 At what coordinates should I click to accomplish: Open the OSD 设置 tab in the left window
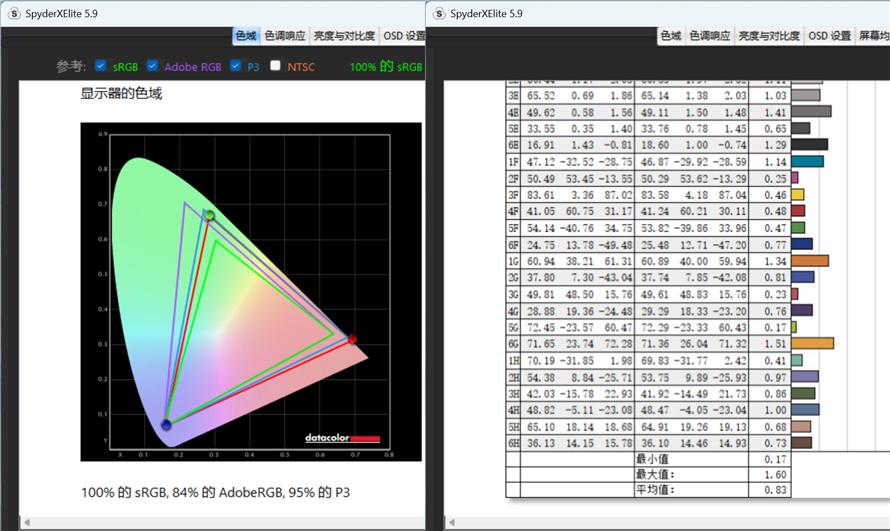[404, 36]
